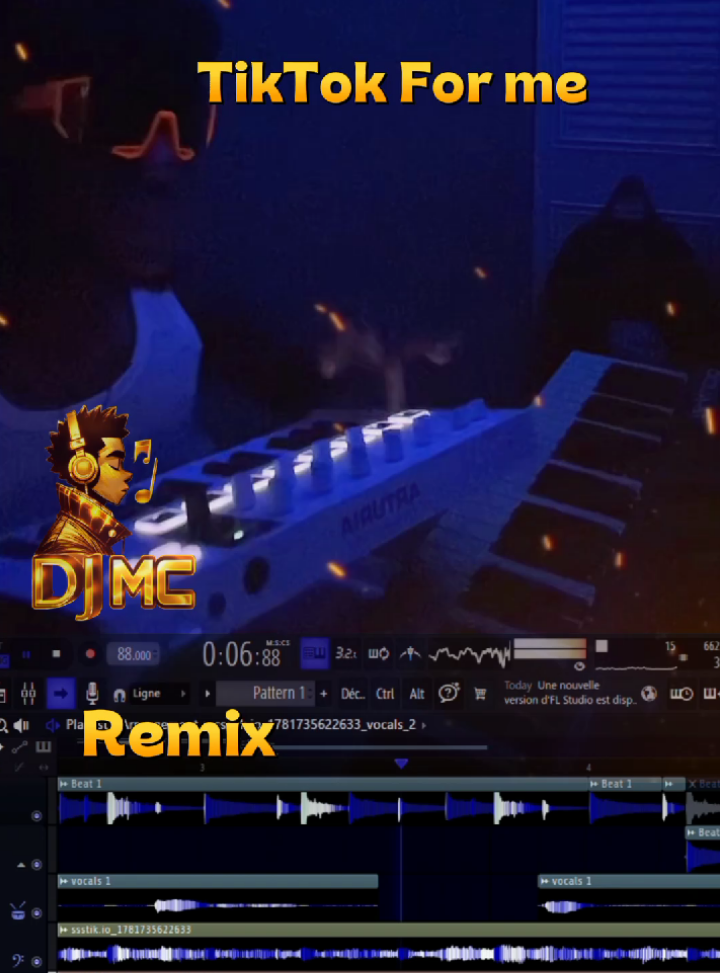Open the Pattern 1 selector
Image resolution: width=720 pixels, height=973 pixels.
tap(266, 693)
